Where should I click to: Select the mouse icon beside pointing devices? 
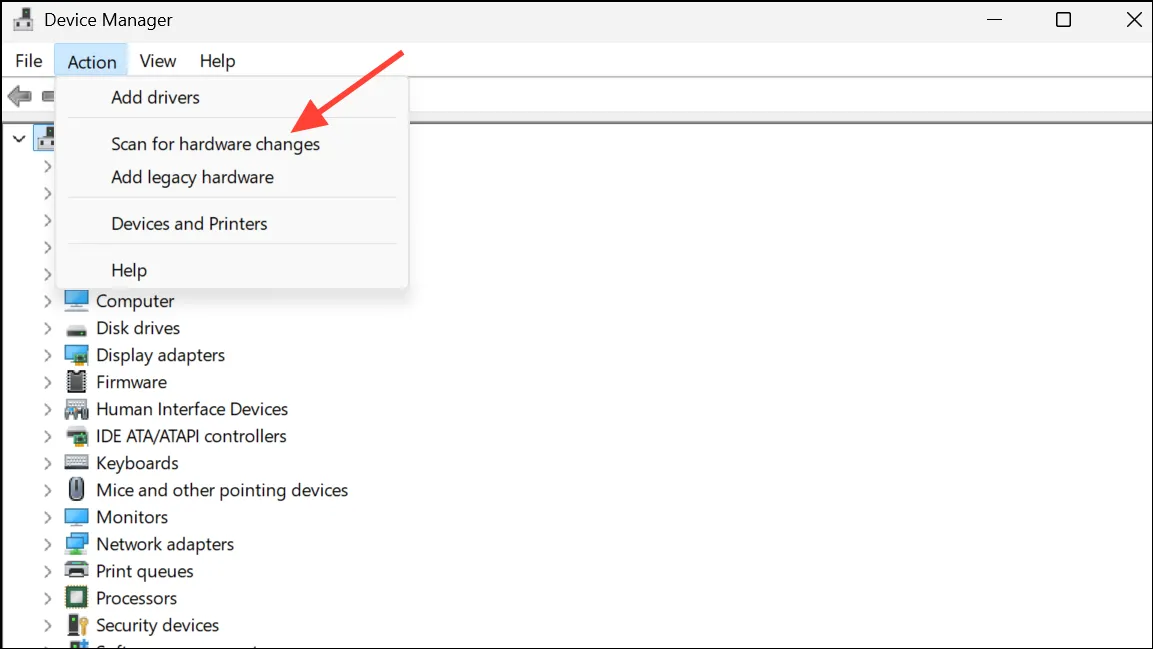click(x=76, y=490)
